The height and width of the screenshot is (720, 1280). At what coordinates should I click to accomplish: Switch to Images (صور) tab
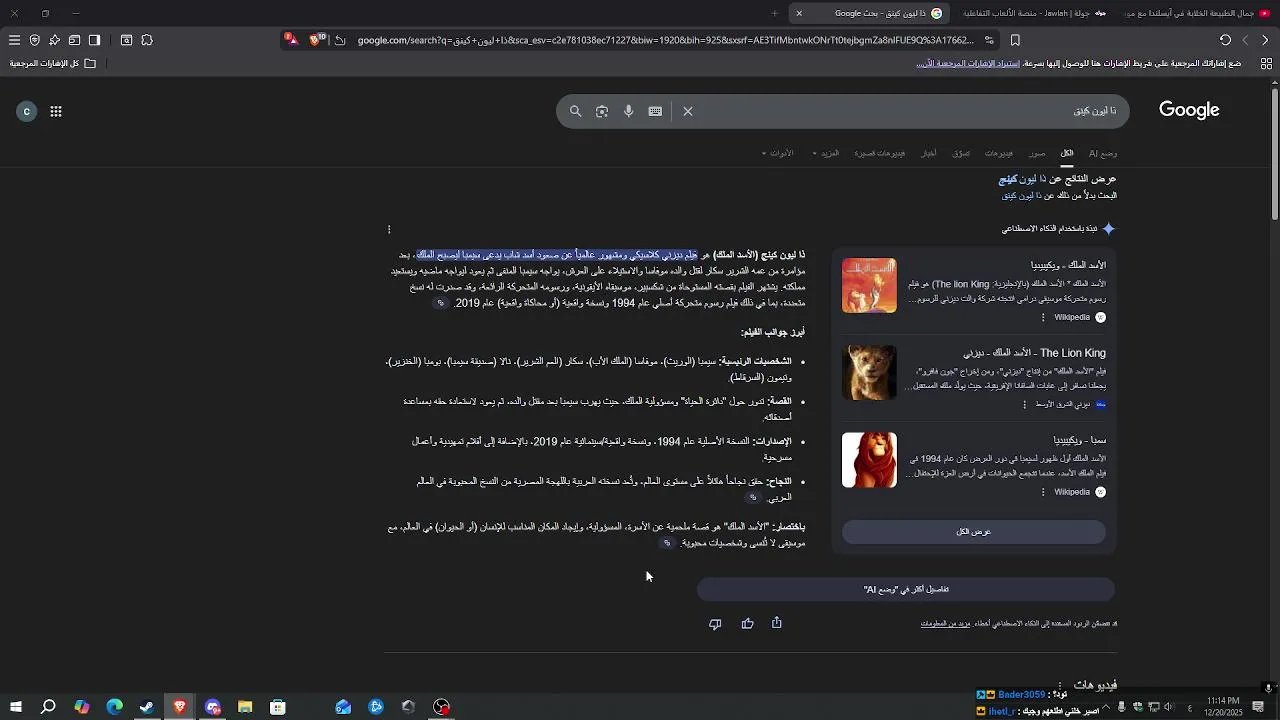click(x=1037, y=153)
